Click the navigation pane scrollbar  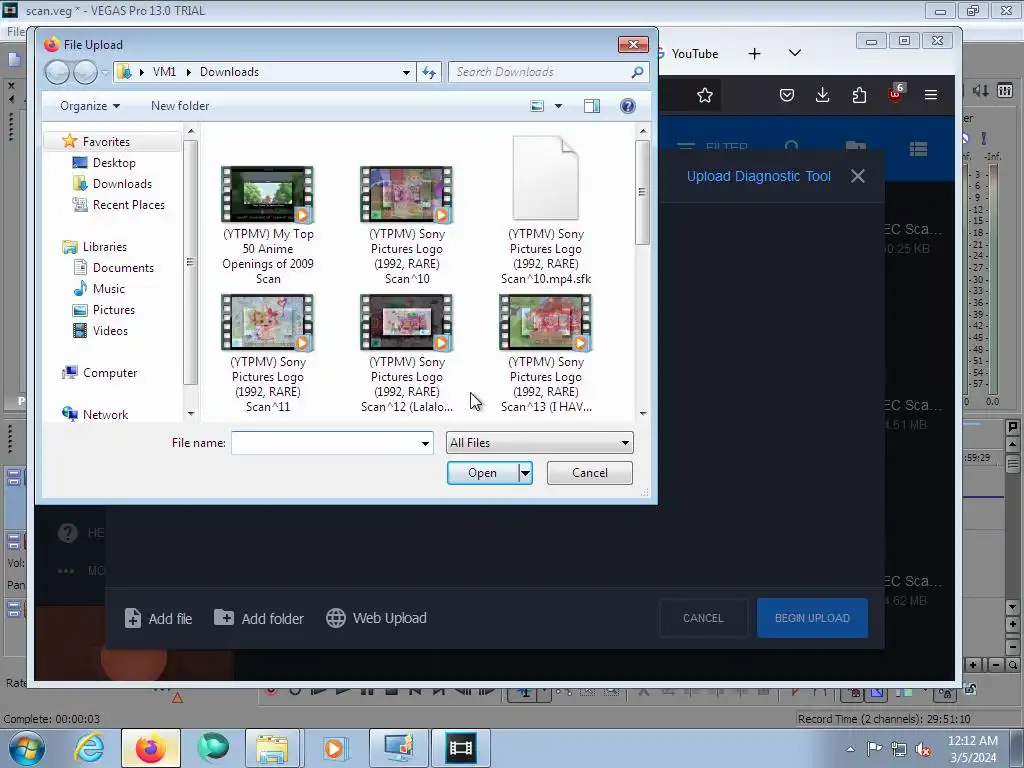click(190, 261)
